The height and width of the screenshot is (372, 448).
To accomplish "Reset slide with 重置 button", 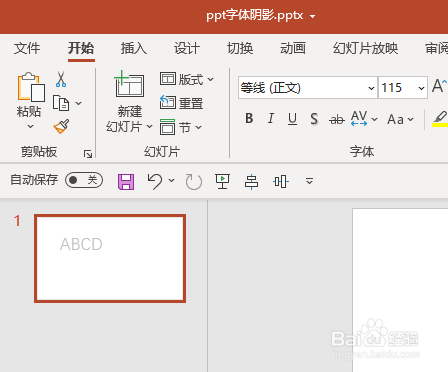I will tap(181, 103).
